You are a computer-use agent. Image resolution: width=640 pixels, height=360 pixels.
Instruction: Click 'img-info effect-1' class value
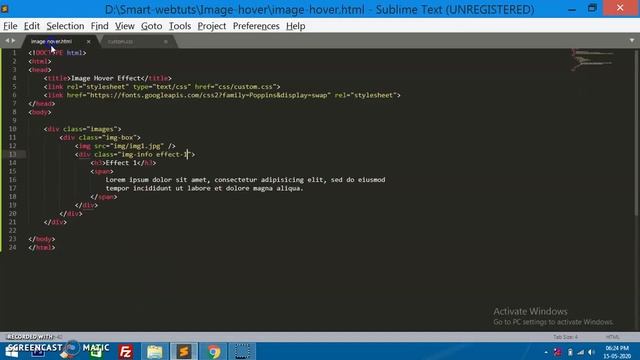pyautogui.click(x=154, y=154)
